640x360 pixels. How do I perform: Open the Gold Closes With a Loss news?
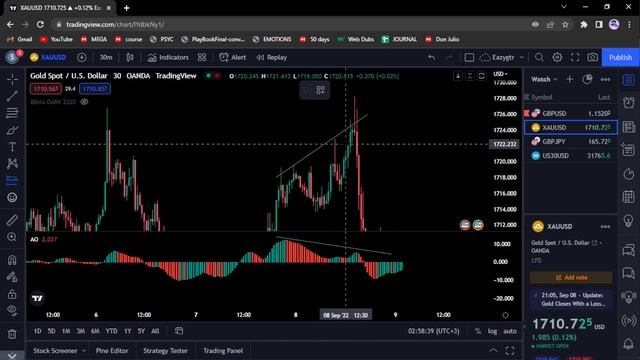571,299
